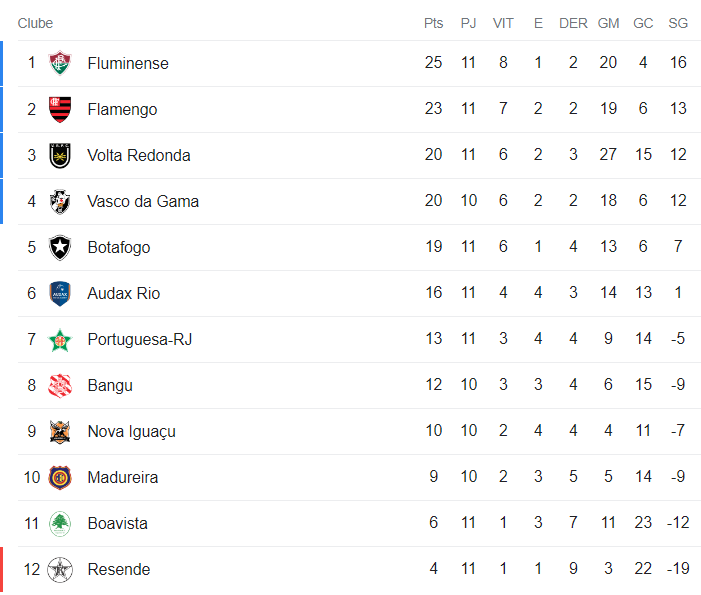Click the Resende club crest icon
The image size is (701, 595).
point(60,569)
